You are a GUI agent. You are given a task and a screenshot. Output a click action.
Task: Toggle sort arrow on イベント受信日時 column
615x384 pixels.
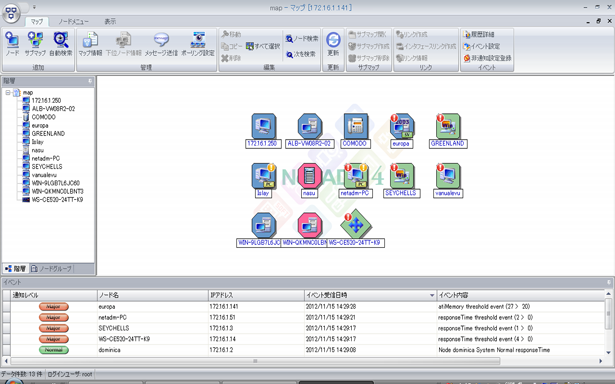432,295
